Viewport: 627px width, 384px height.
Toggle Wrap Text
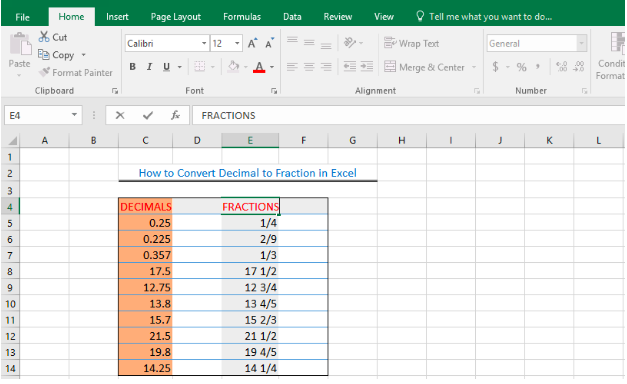(x=411, y=43)
